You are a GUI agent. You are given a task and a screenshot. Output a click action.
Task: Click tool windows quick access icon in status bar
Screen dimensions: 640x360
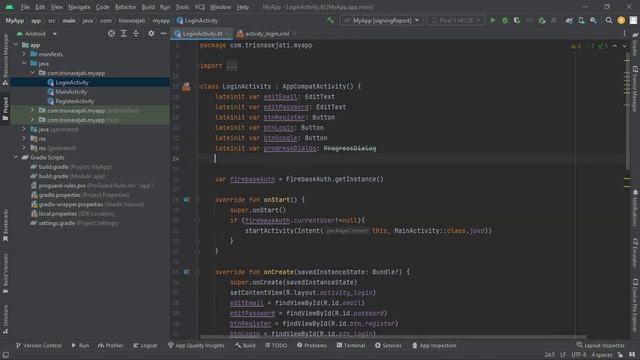click(x=5, y=355)
